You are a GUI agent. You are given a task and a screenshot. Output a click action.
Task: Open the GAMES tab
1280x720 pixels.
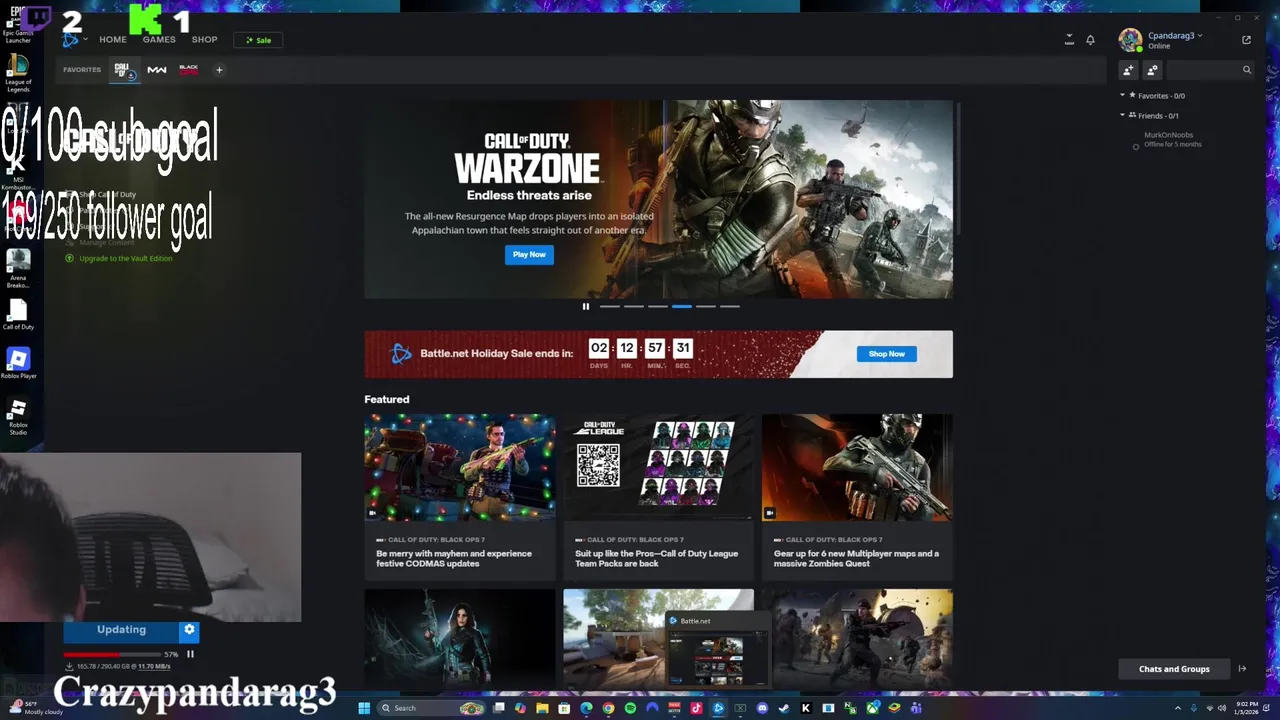(x=159, y=40)
